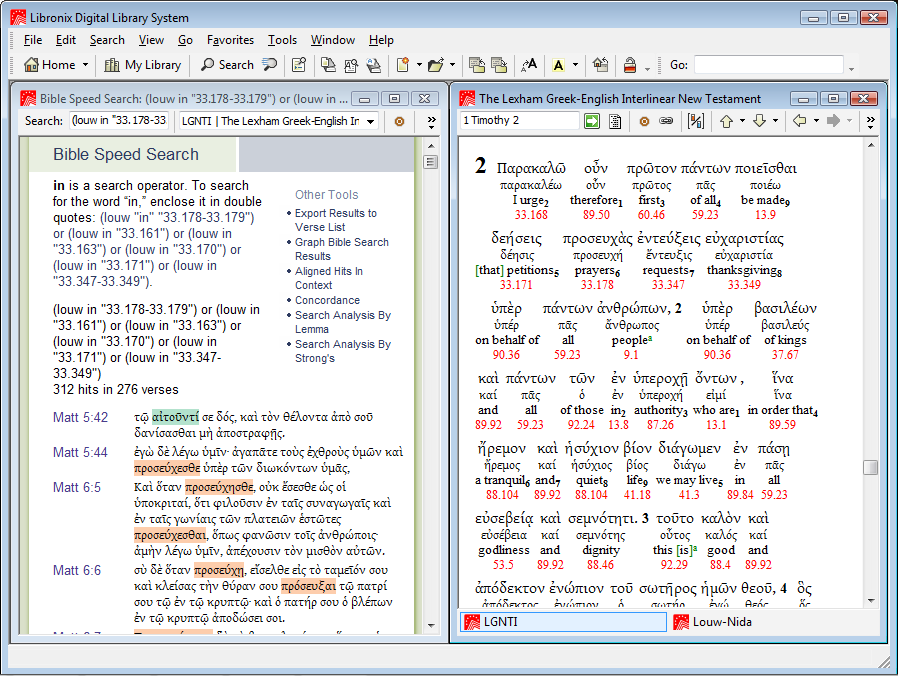Open the back arrow history dropdown in Lexham
This screenshot has height=676, width=898.
coord(816,121)
